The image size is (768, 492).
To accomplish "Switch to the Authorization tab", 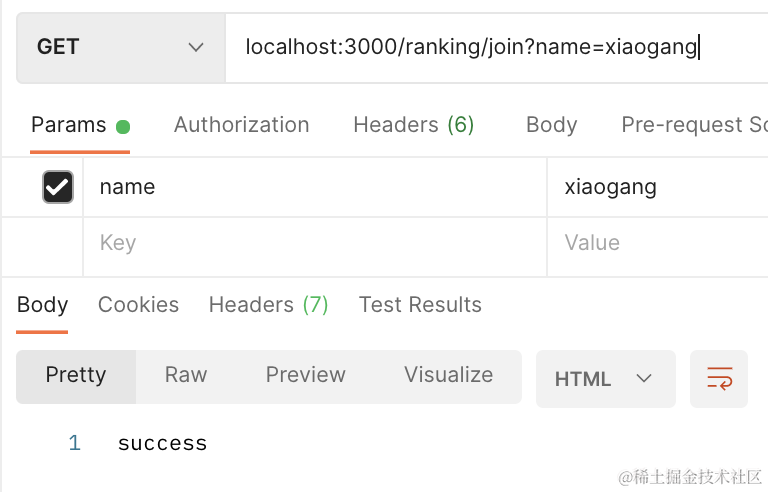I will 241,125.
